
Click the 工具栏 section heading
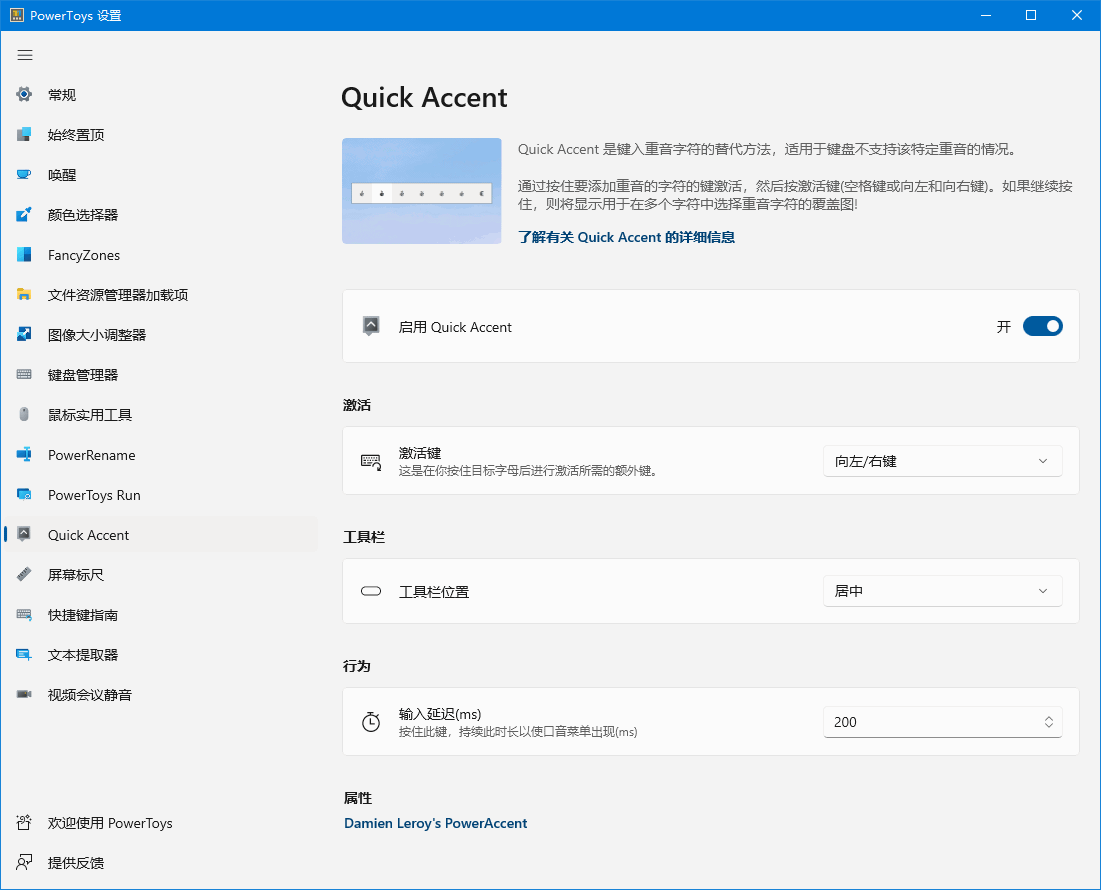coord(364,537)
